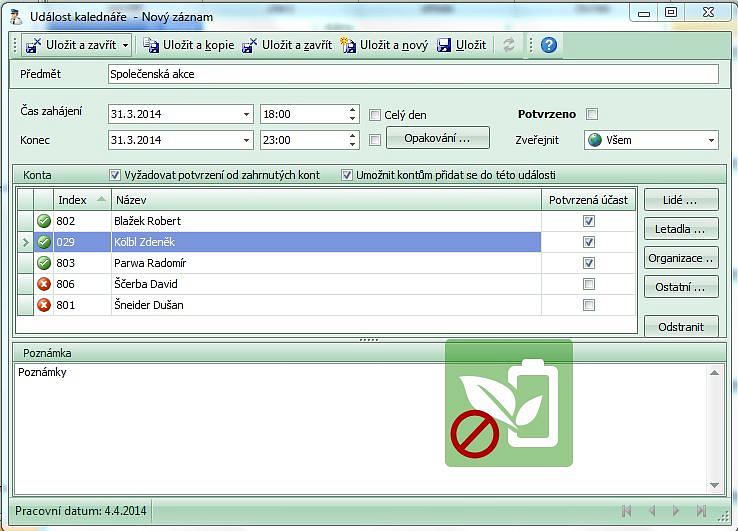
Task: Expand the start date picker dropdown
Action: pos(246,115)
